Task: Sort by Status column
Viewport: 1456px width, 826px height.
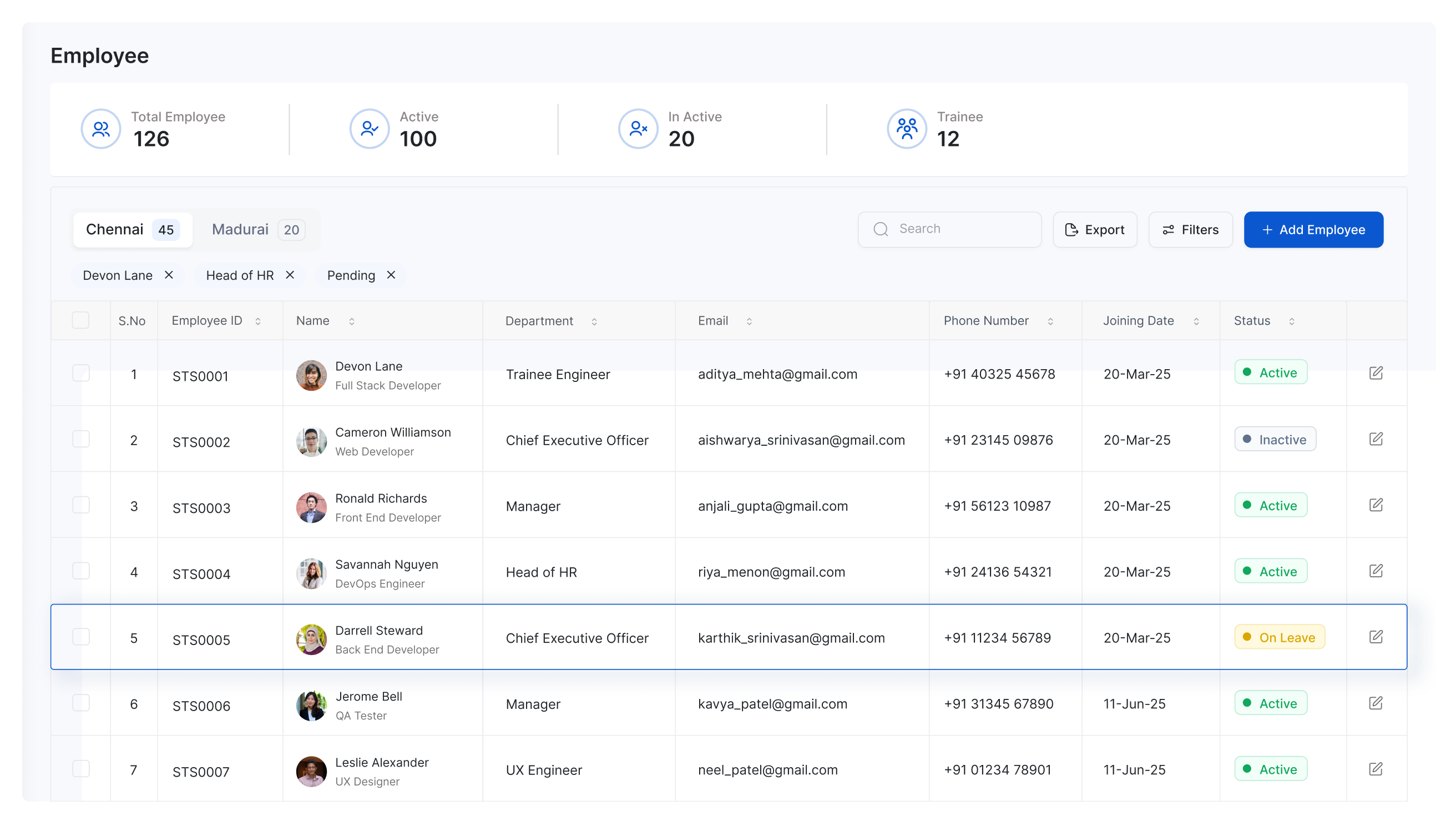Action: [x=1291, y=321]
